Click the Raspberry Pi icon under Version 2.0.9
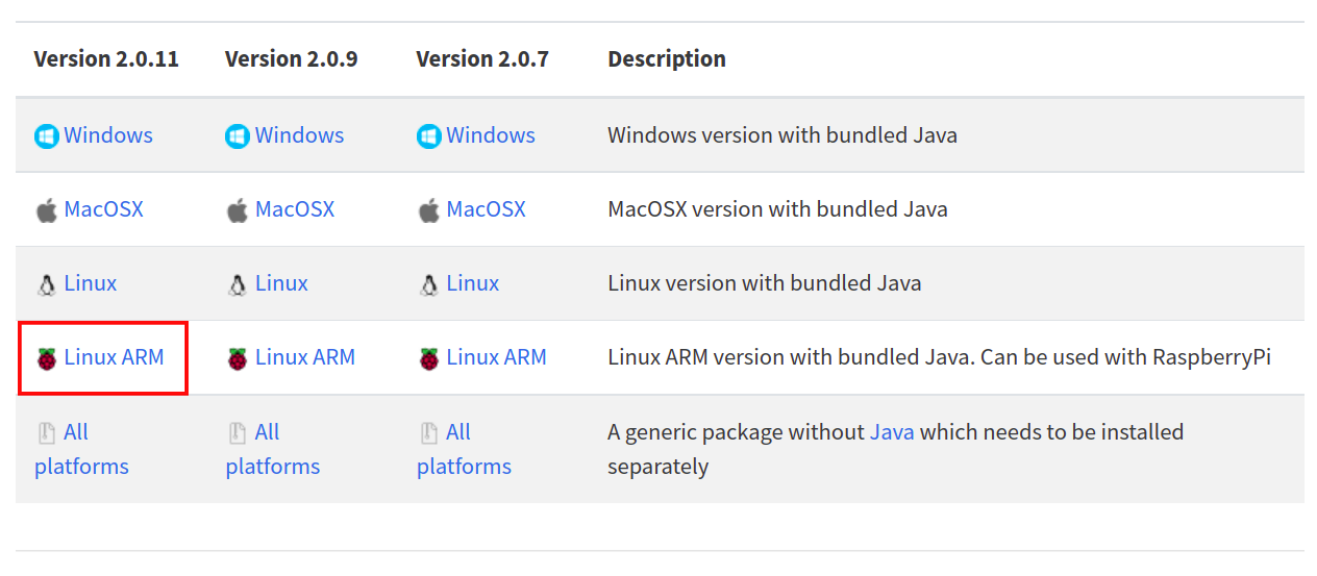The height and width of the screenshot is (576, 1317). point(236,357)
